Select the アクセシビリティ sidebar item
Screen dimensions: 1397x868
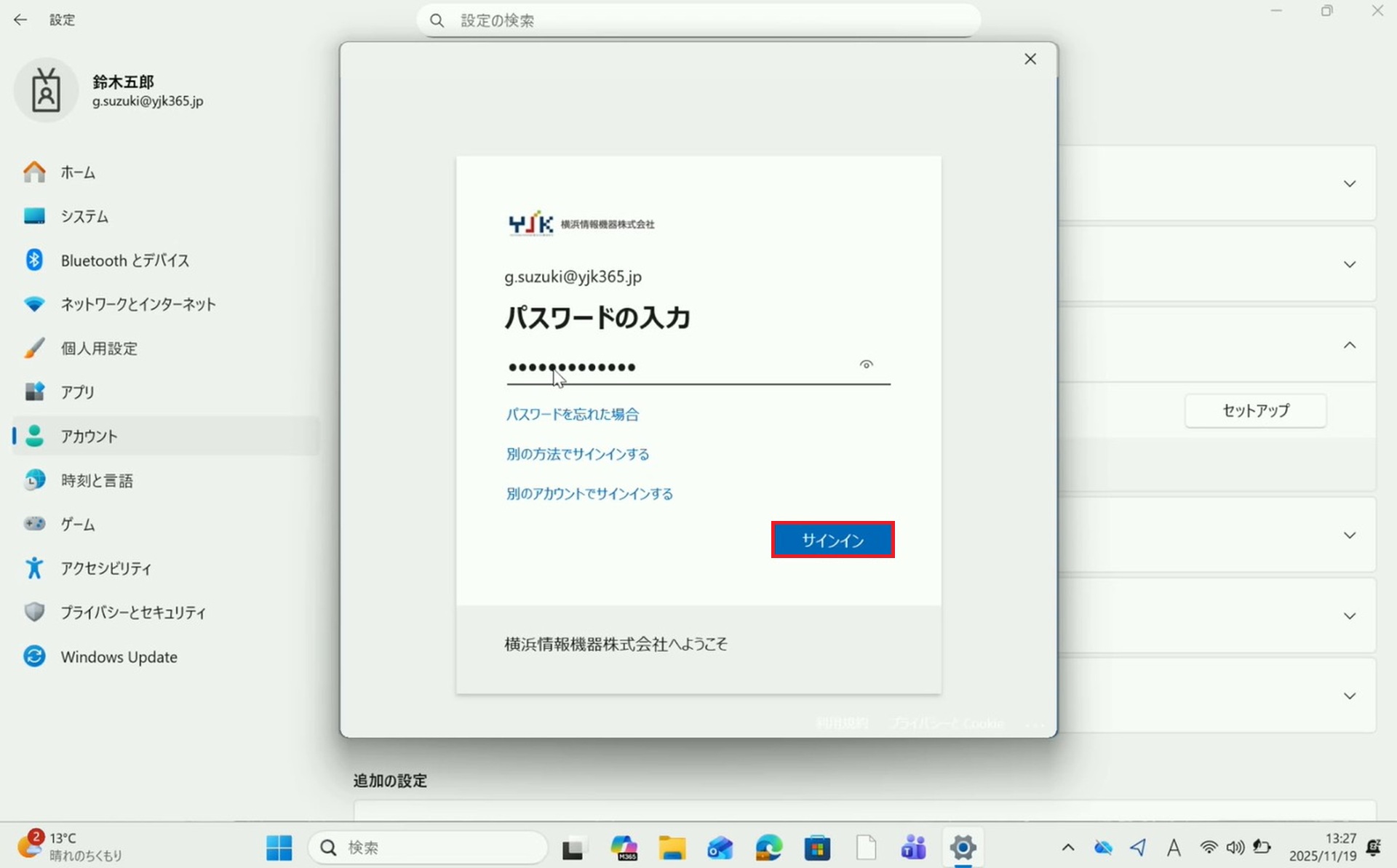click(x=106, y=568)
